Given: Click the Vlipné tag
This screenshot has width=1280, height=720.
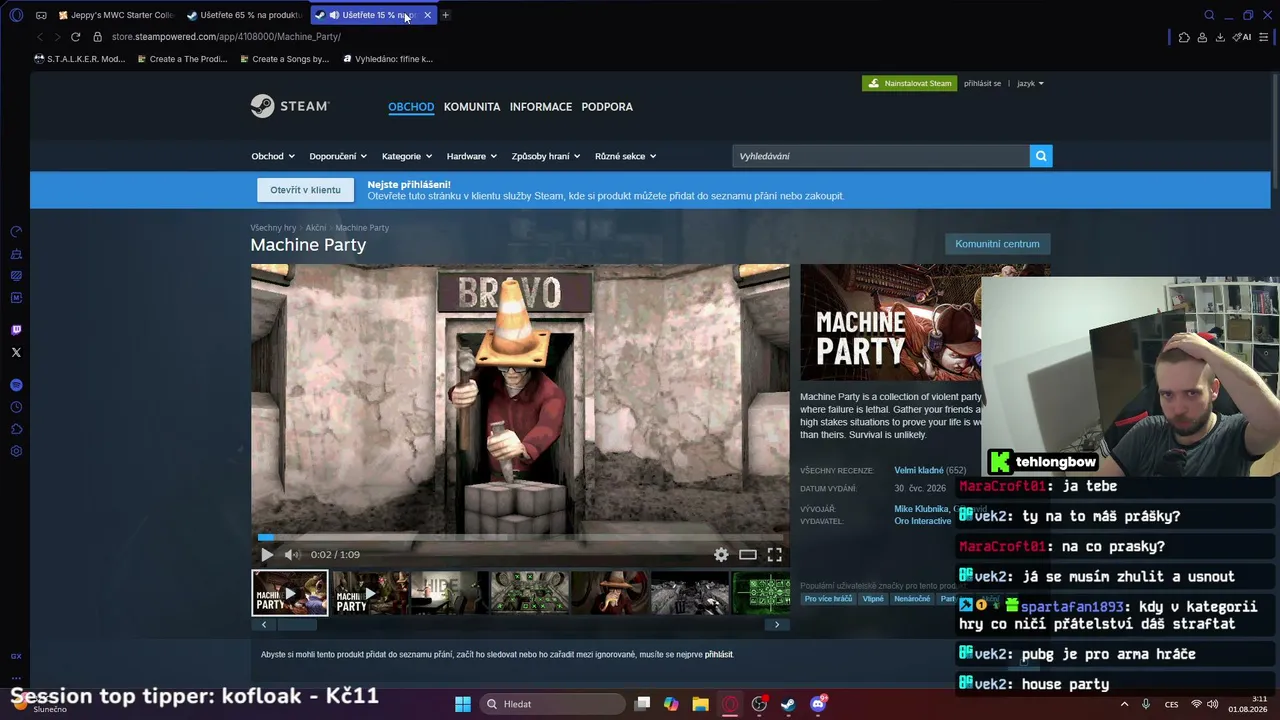Looking at the screenshot, I should pyautogui.click(x=874, y=599).
